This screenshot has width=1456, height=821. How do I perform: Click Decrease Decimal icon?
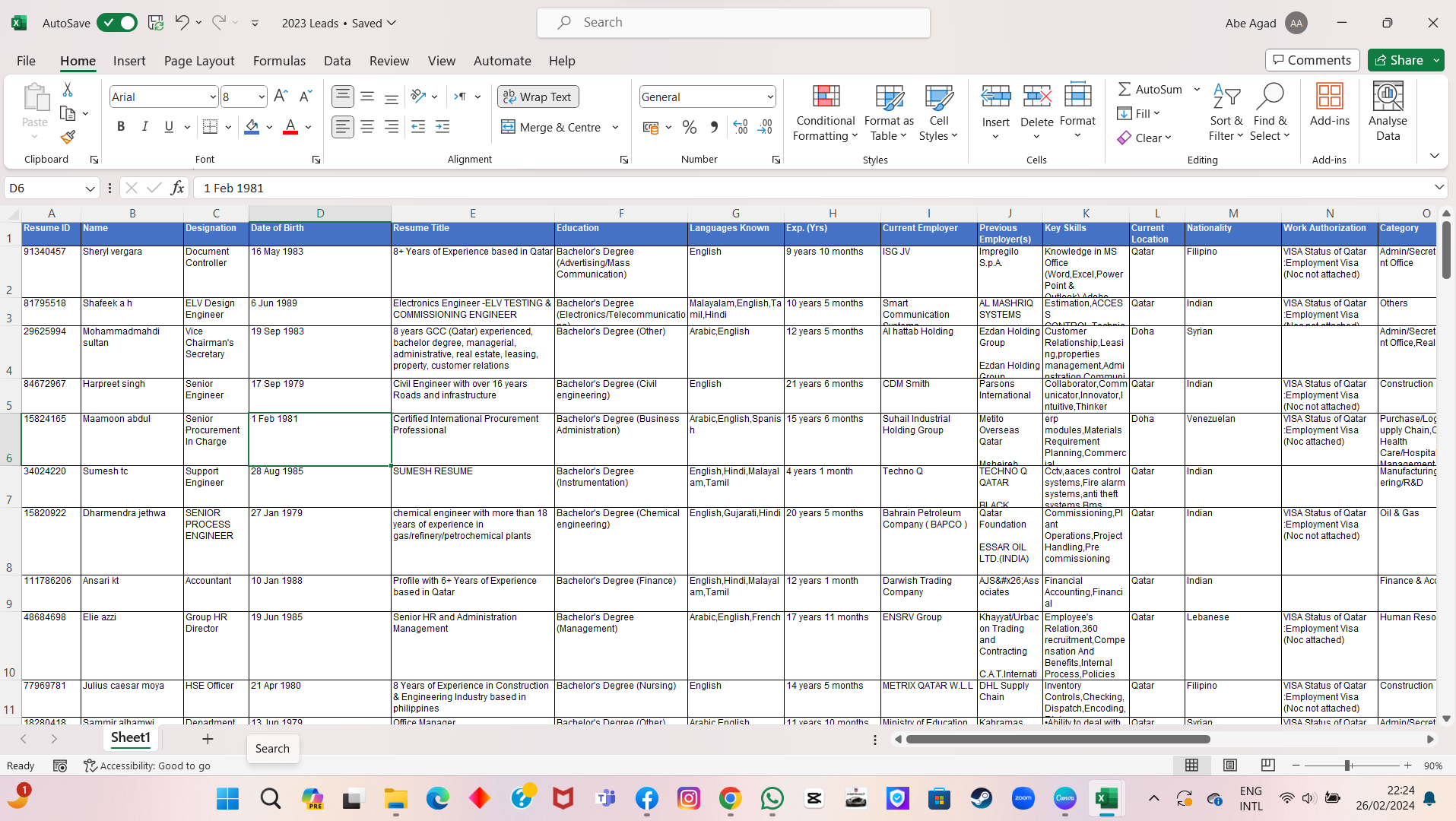click(x=765, y=127)
